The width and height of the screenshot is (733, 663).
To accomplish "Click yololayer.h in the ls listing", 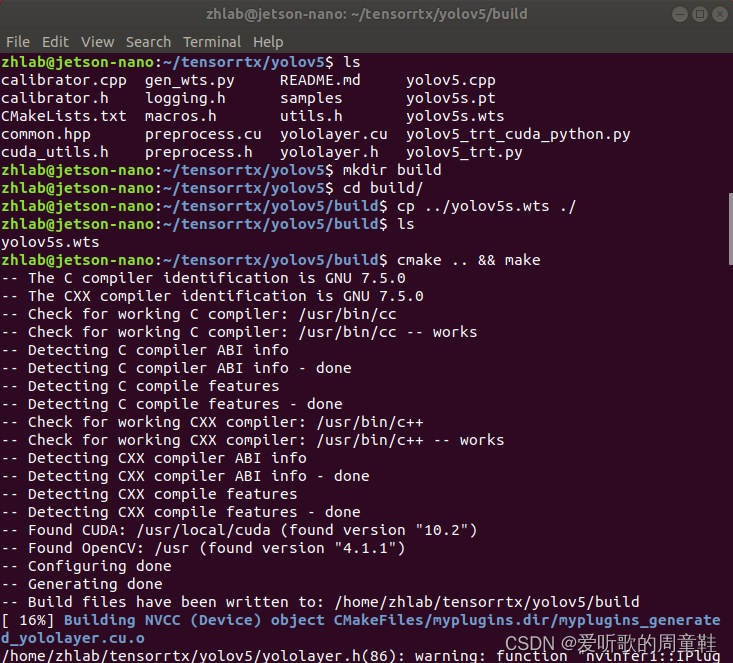I will (x=329, y=152).
